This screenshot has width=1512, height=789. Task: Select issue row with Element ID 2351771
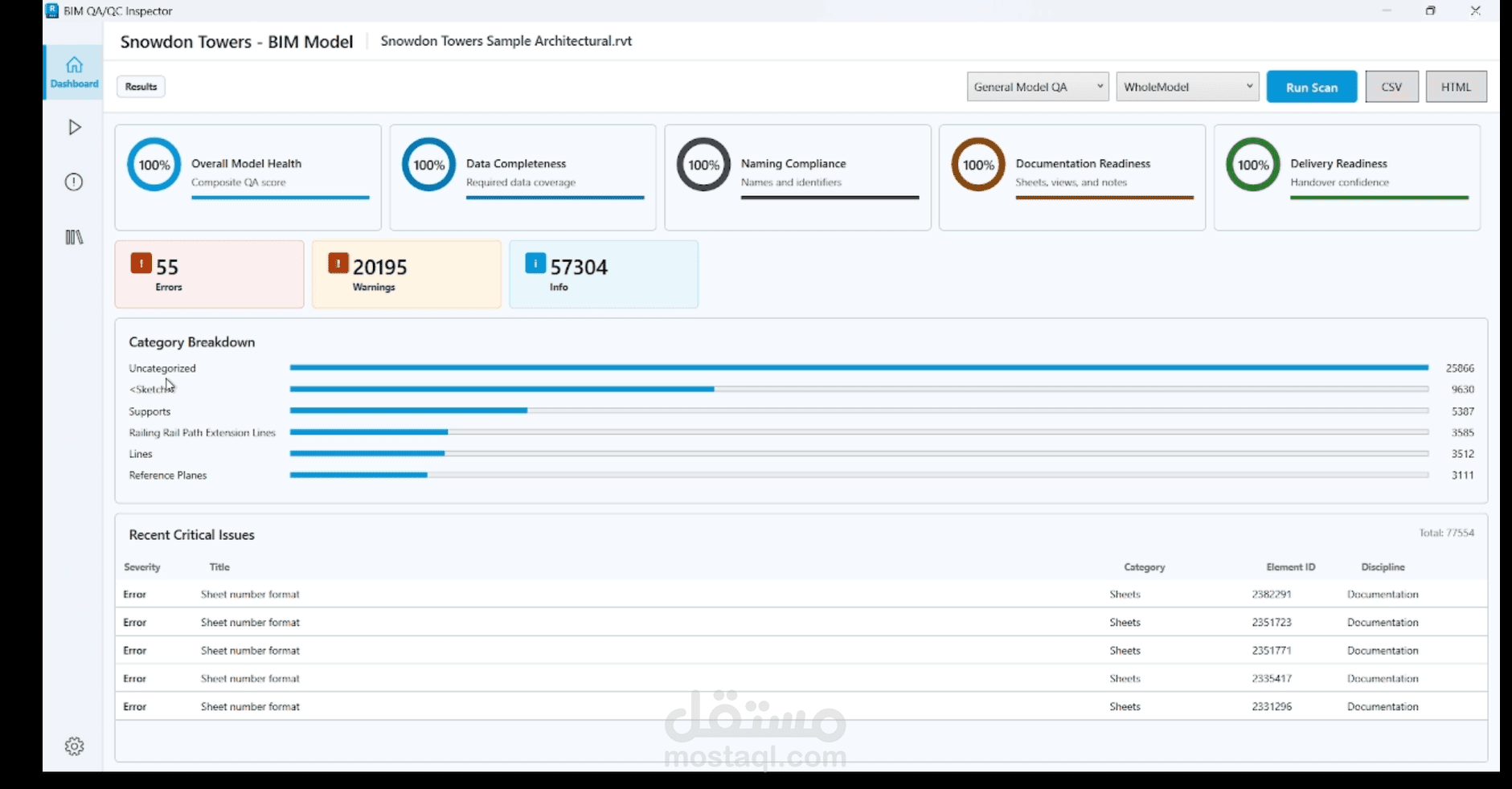click(801, 651)
